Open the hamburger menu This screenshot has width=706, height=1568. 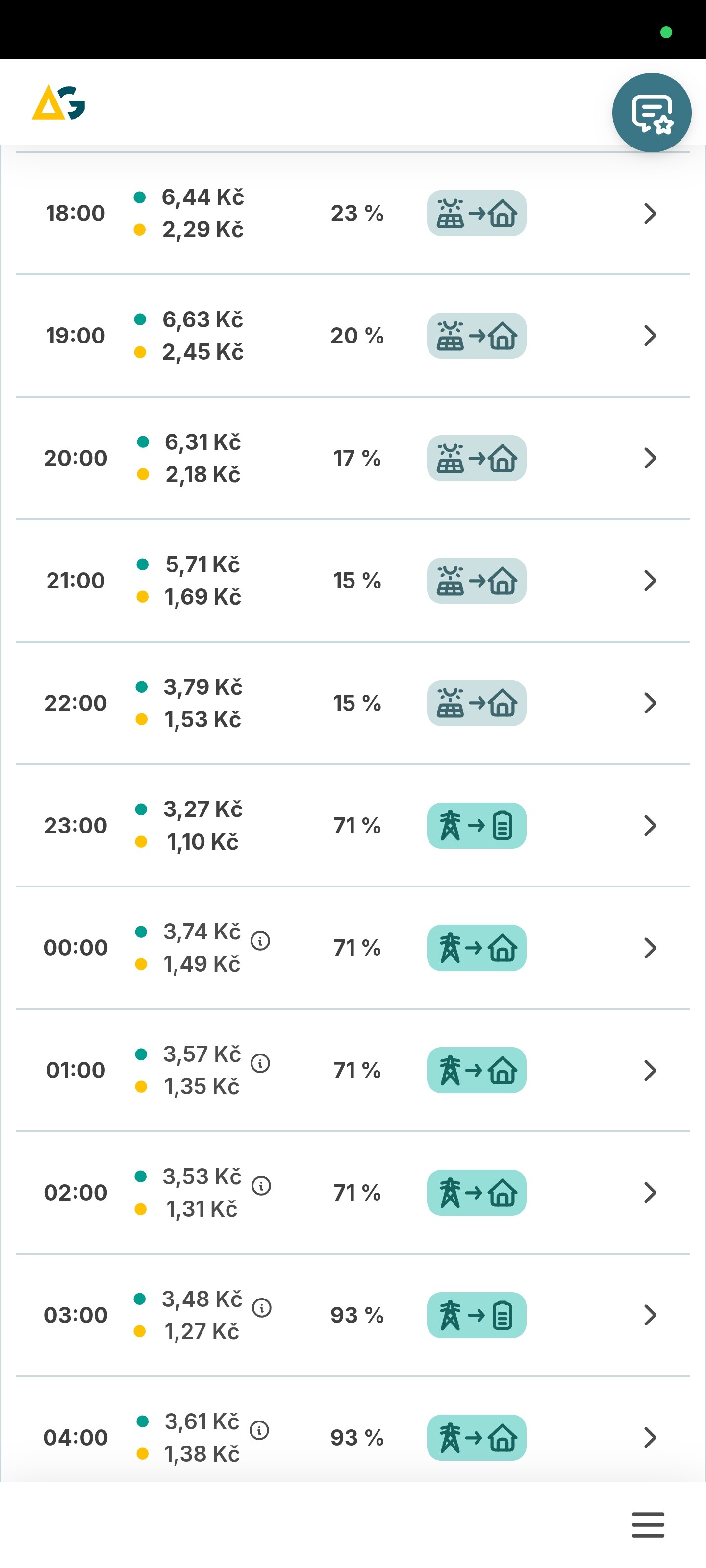pos(648,1523)
